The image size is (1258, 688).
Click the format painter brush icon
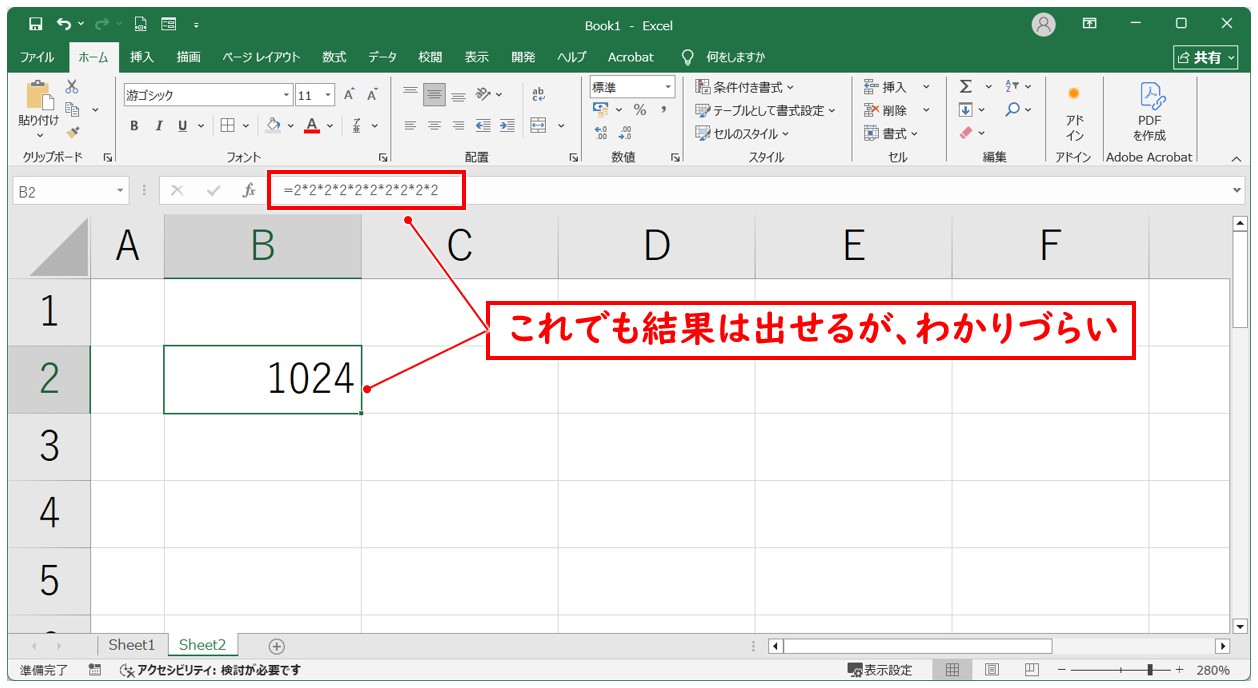[x=72, y=132]
